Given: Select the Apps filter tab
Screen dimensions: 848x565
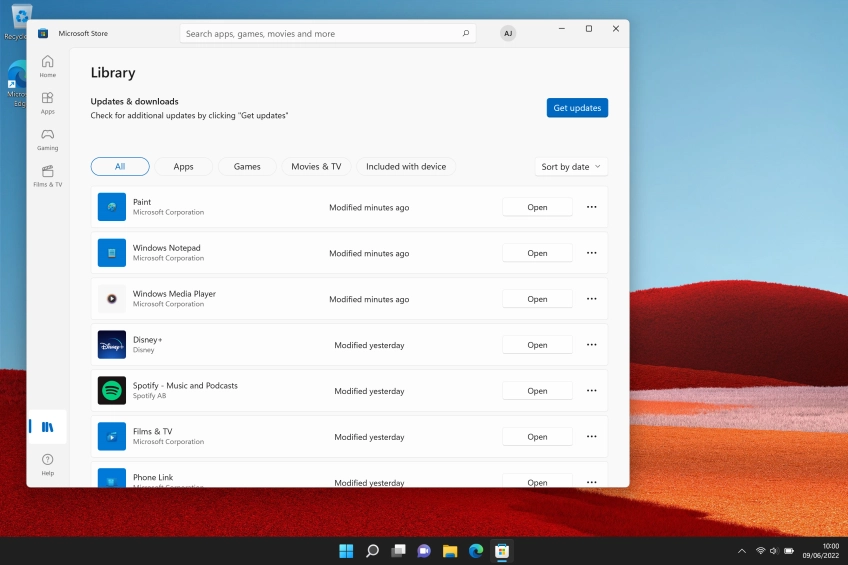Looking at the screenshot, I should (x=183, y=167).
